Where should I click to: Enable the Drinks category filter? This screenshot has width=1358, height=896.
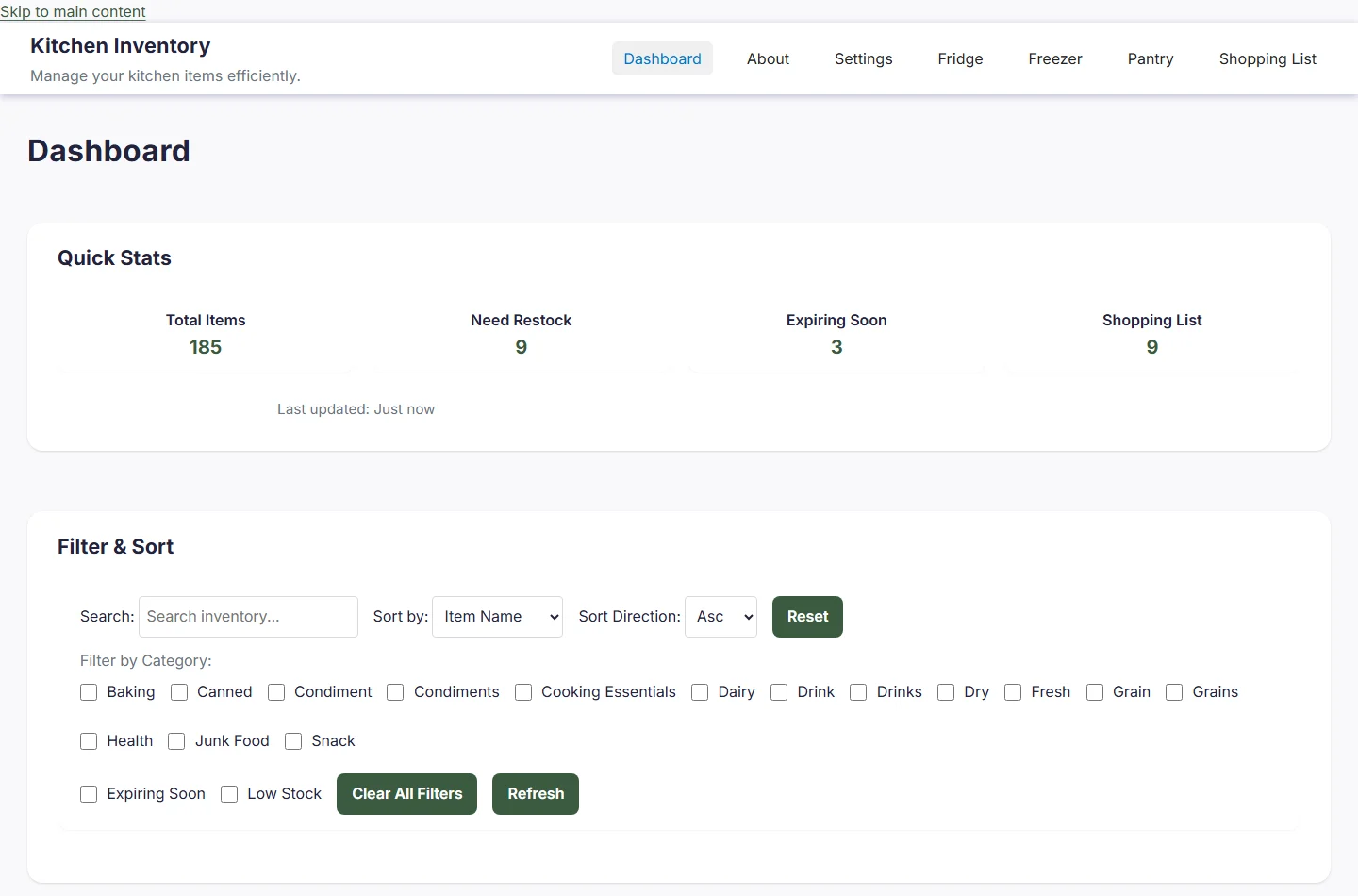(858, 692)
